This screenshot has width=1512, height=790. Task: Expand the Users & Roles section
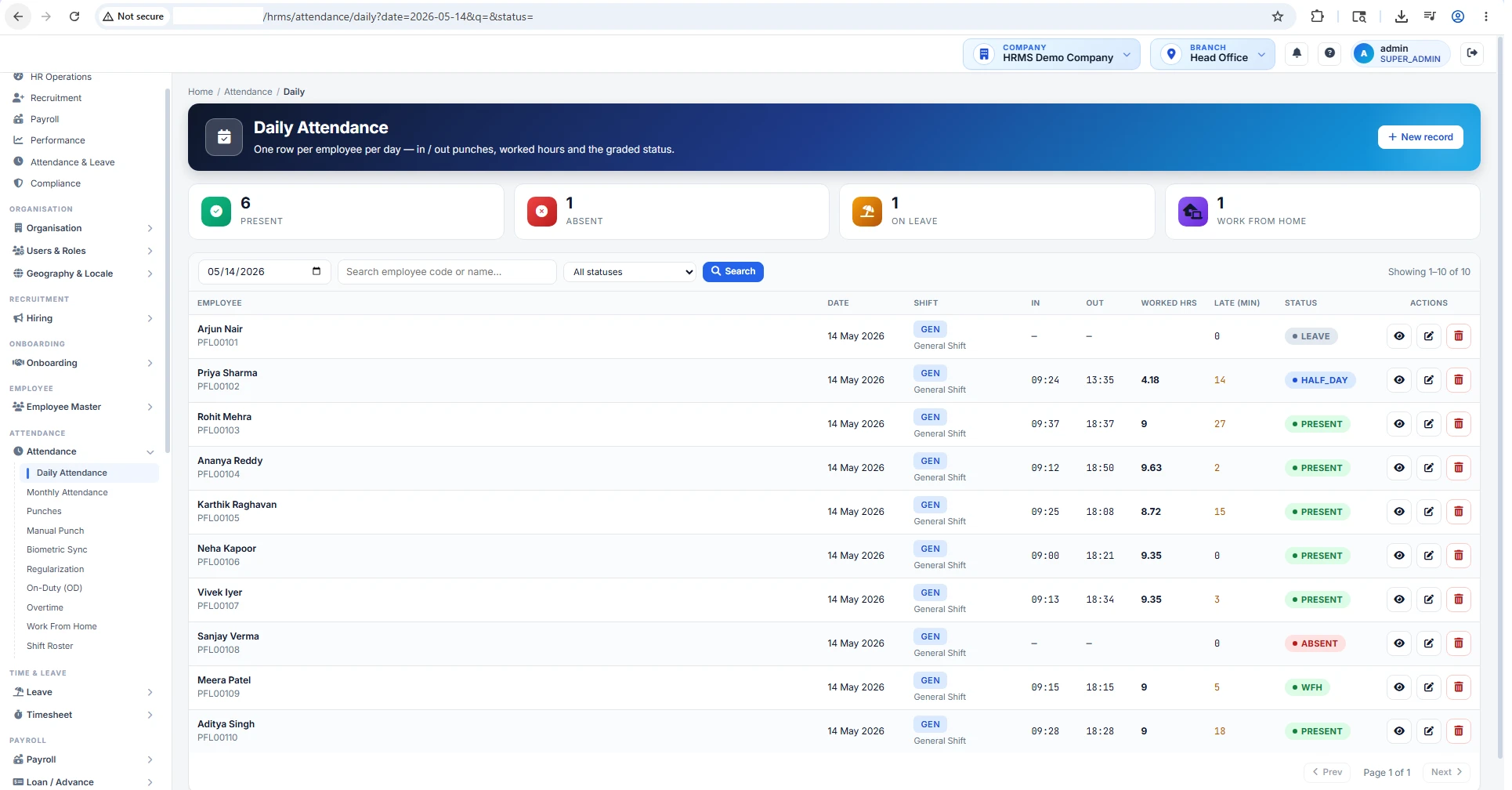point(84,251)
